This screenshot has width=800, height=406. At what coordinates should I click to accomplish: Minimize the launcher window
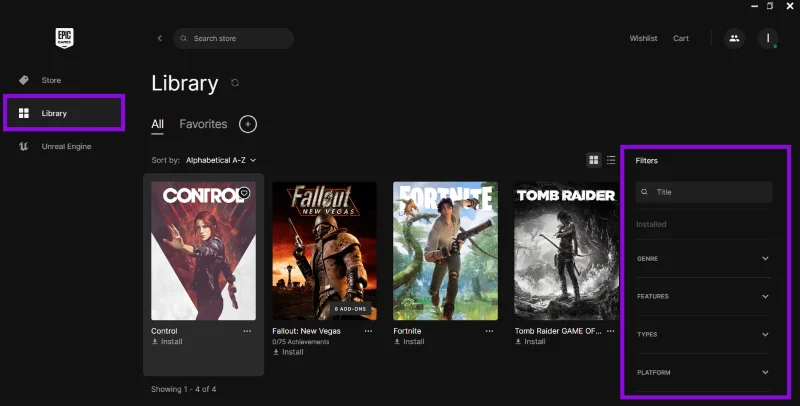tap(755, 6)
